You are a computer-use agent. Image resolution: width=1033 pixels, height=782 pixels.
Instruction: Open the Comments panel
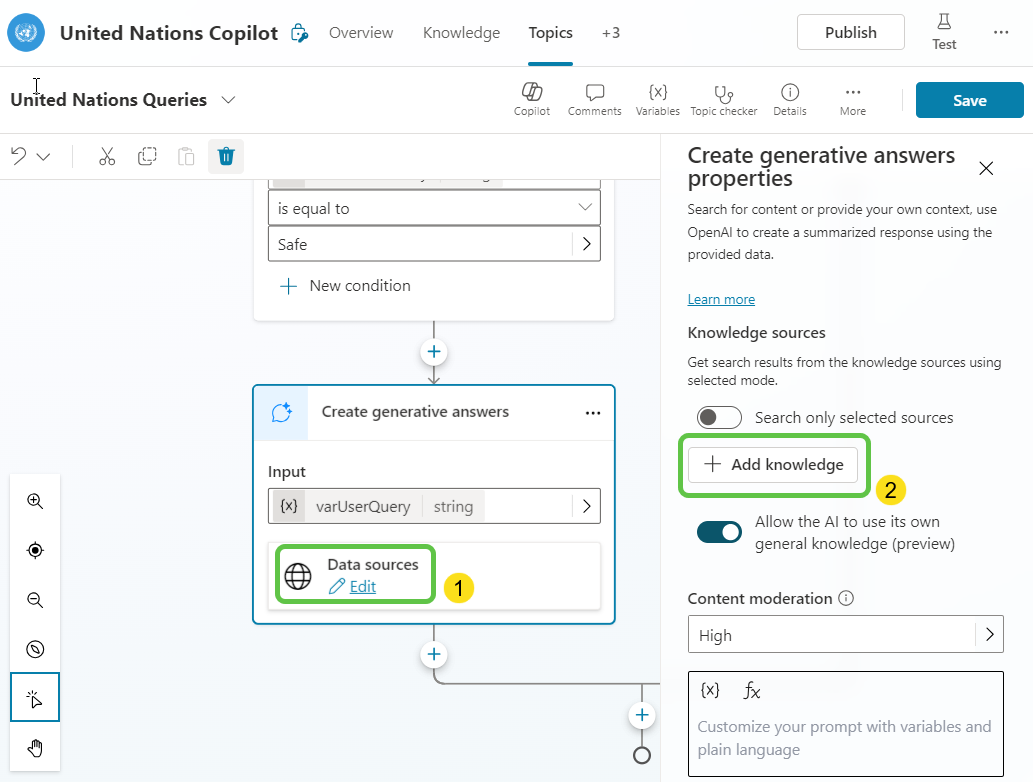[595, 99]
